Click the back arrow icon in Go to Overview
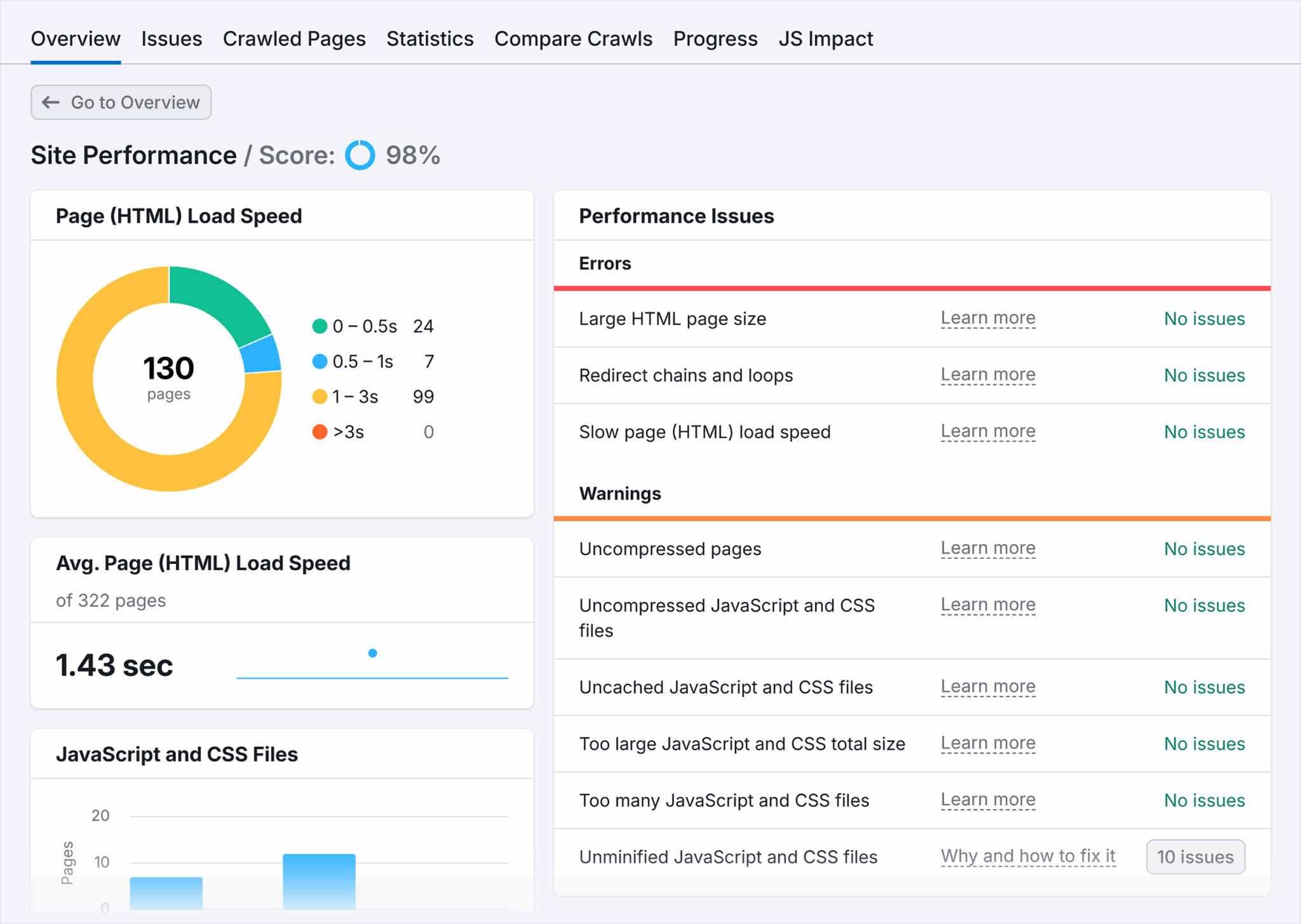This screenshot has height=924, width=1301. pyautogui.click(x=51, y=102)
